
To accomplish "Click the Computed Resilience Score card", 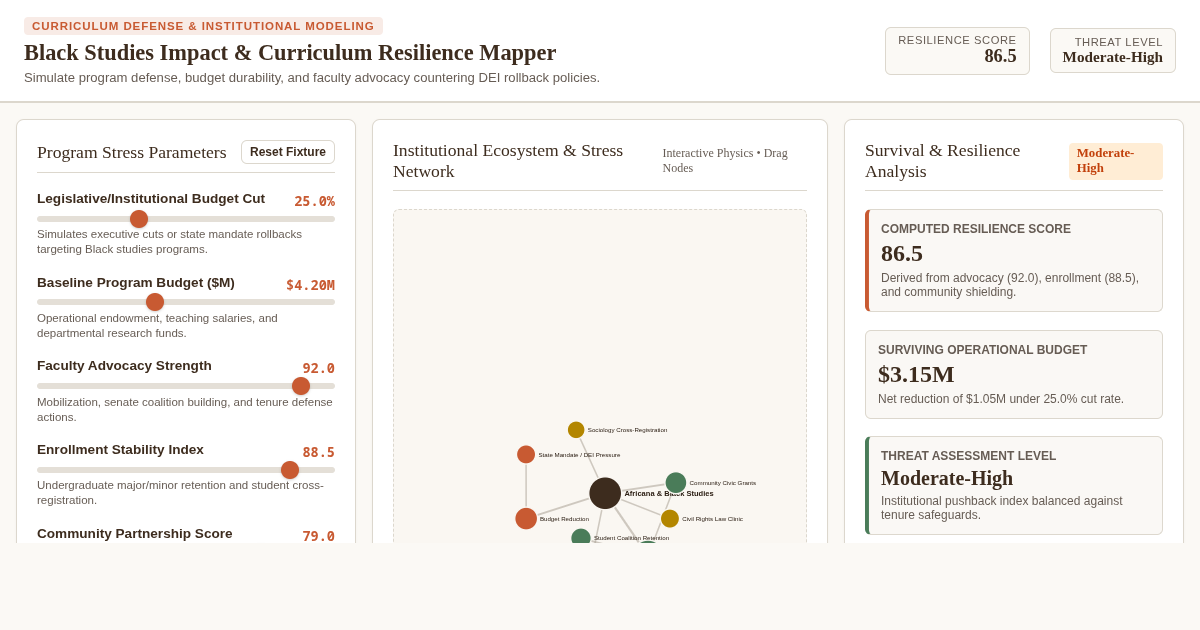I will coord(1014,260).
